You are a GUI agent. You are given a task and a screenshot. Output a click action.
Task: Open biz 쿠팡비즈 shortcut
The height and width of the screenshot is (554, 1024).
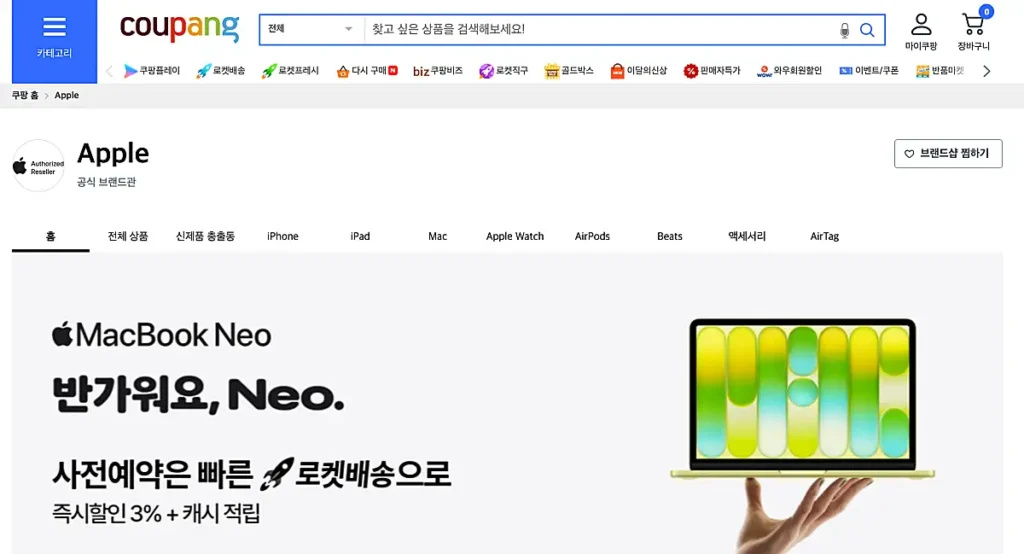point(438,71)
